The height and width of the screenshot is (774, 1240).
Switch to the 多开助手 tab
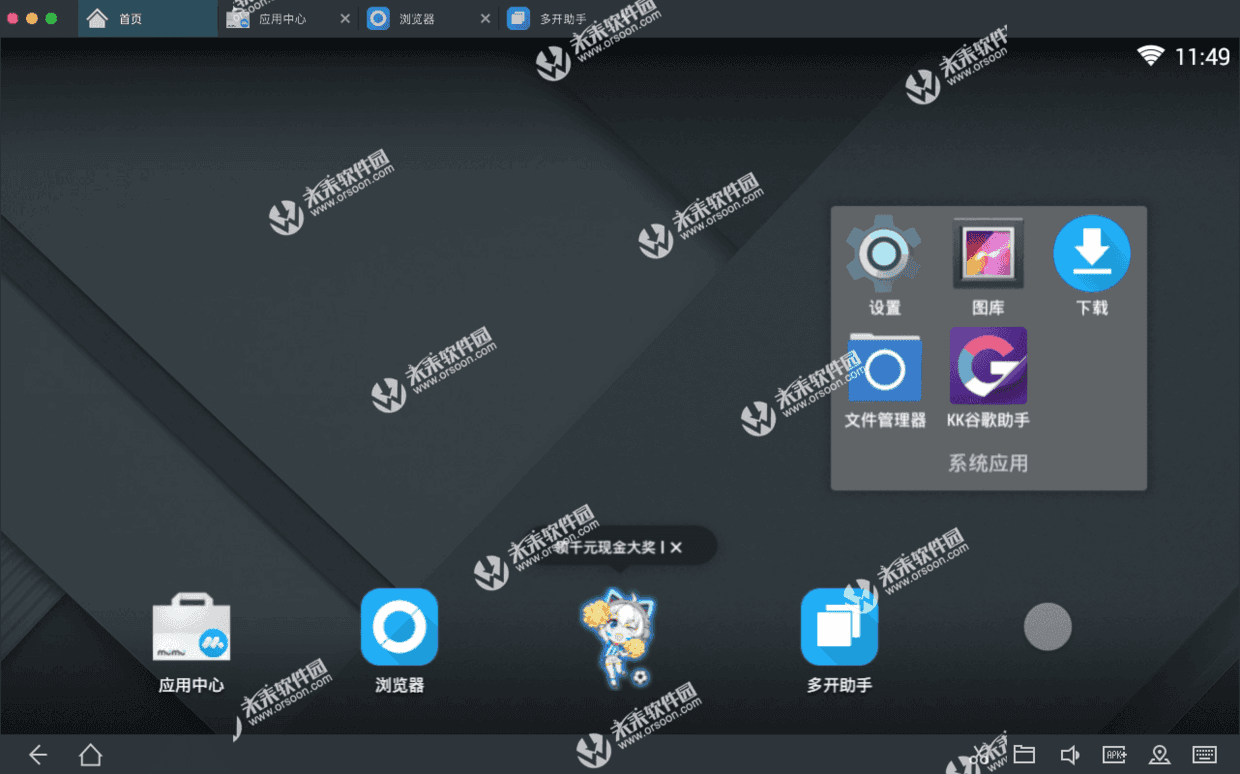coord(562,18)
